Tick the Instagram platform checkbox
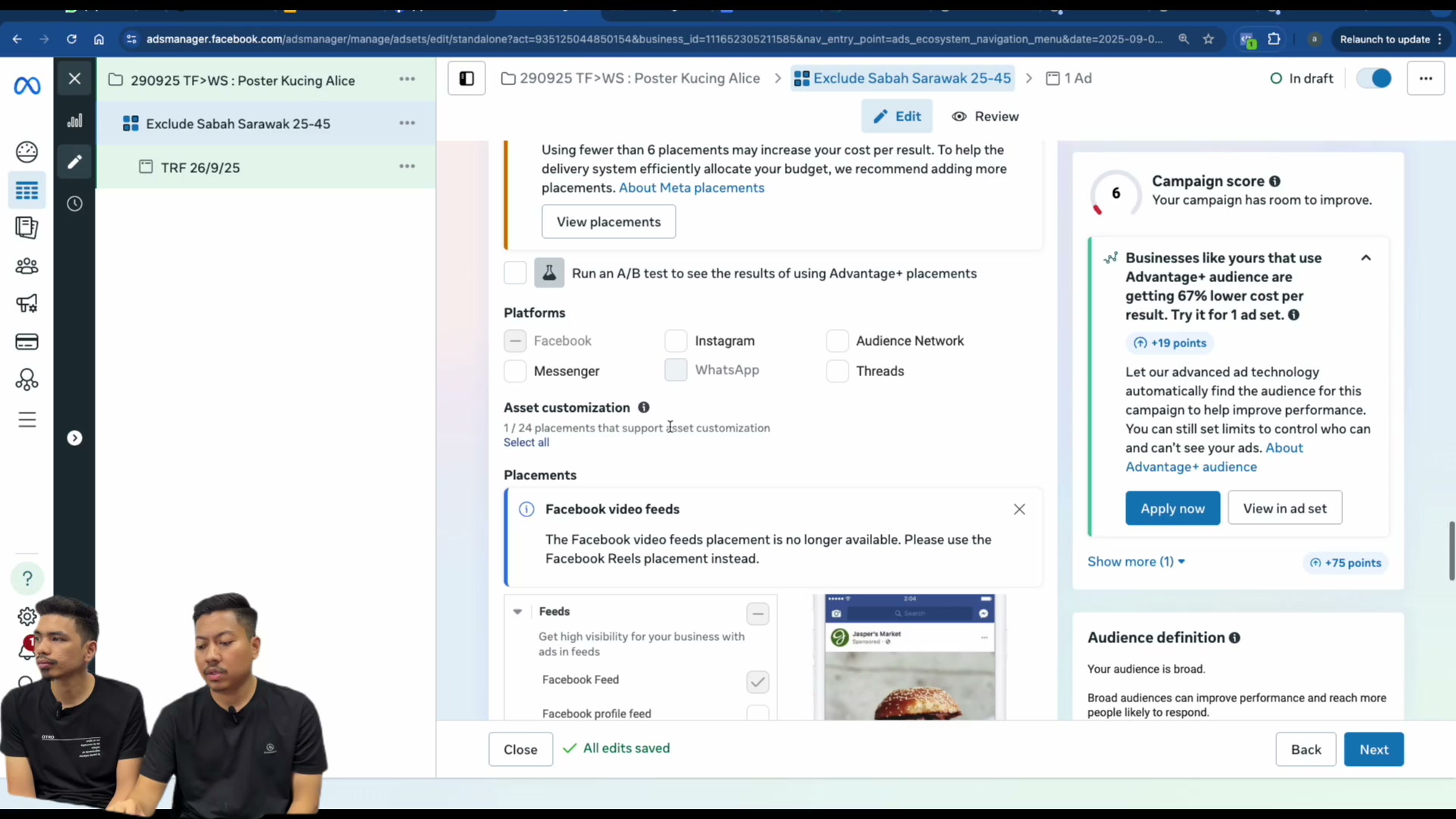 coord(676,341)
